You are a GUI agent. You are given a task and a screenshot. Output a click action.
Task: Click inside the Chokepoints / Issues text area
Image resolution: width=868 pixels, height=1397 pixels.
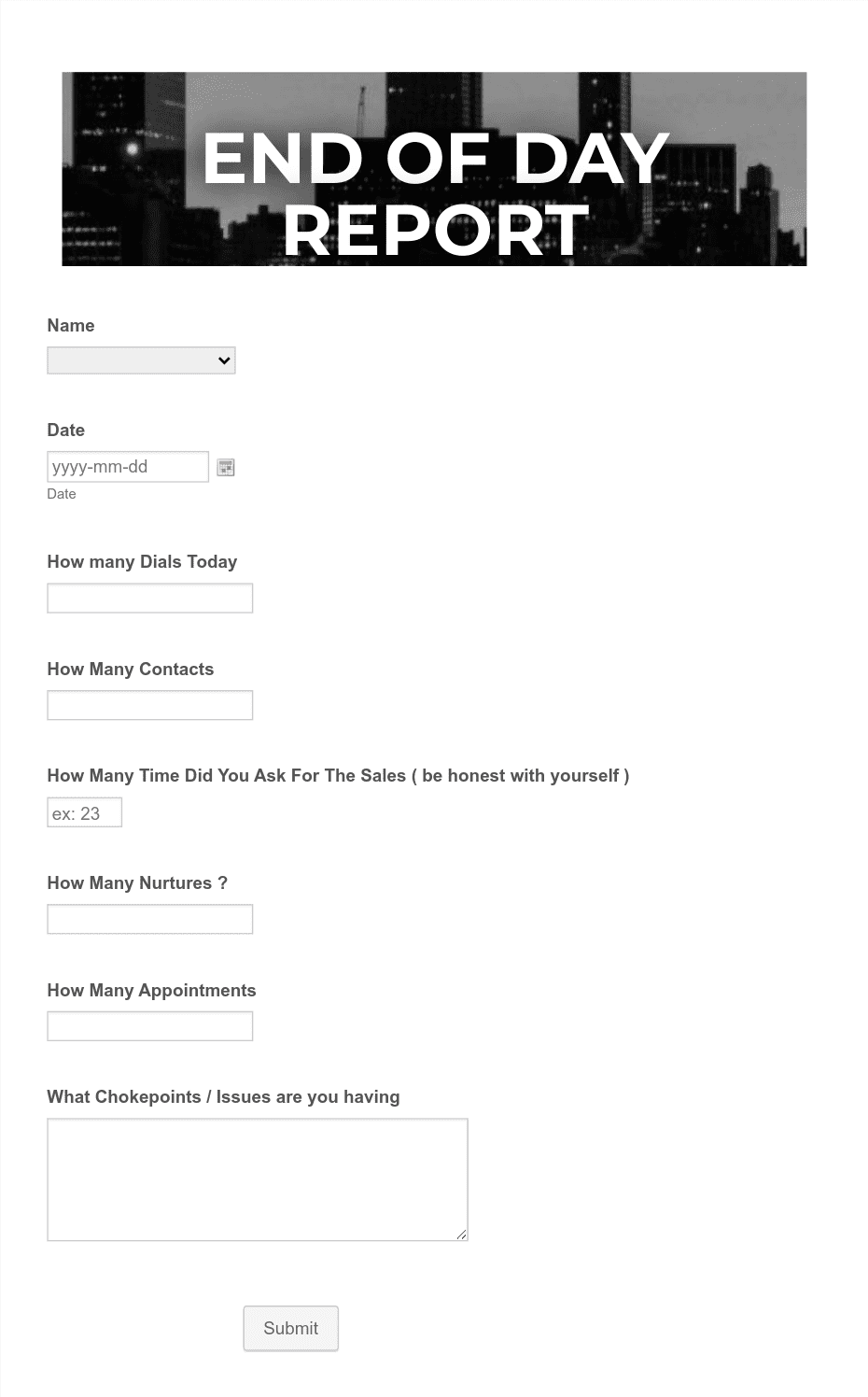click(x=258, y=1179)
